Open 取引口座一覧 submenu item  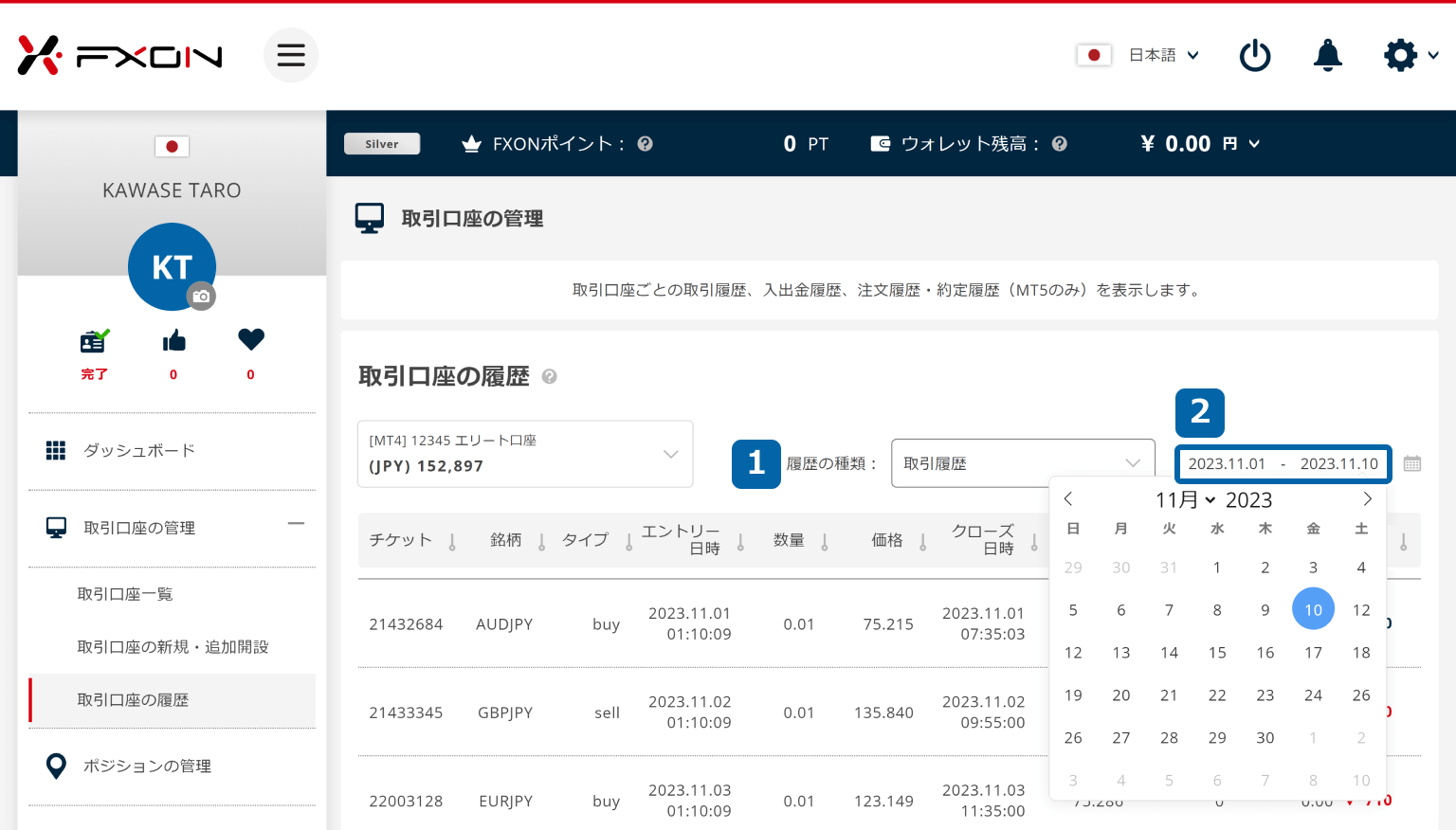[125, 594]
